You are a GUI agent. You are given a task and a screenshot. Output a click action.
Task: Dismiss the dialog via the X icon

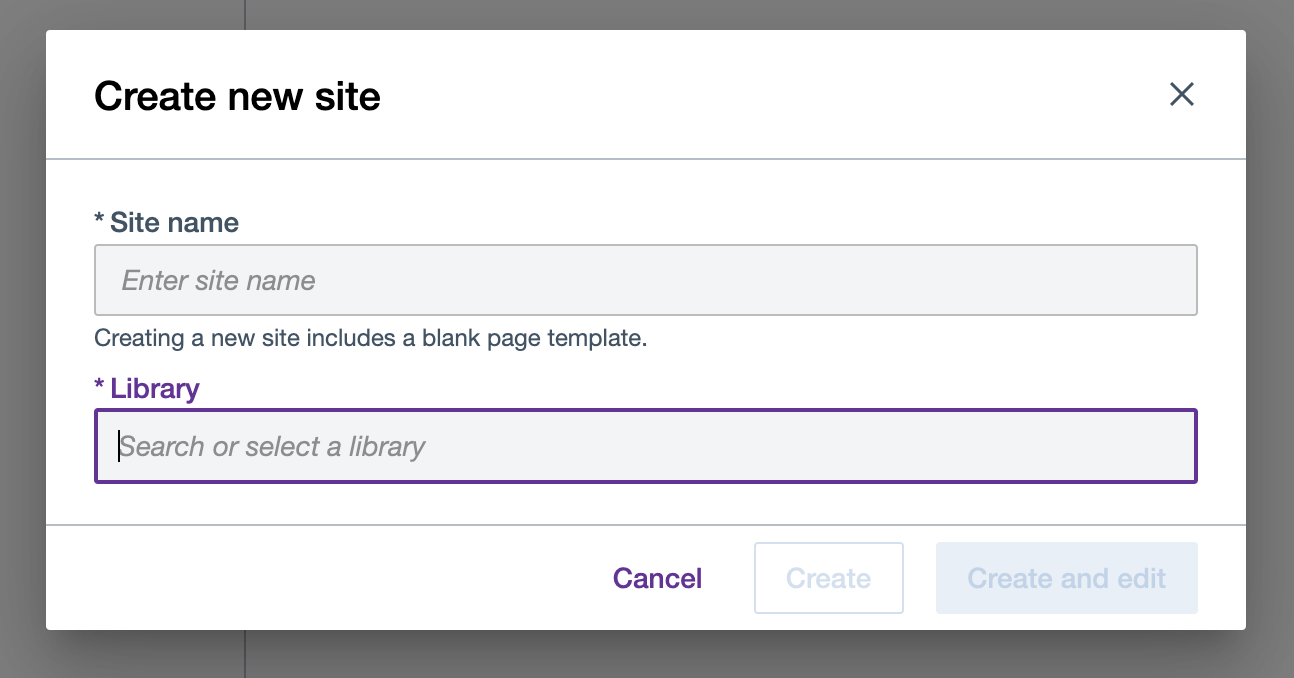tap(1181, 94)
